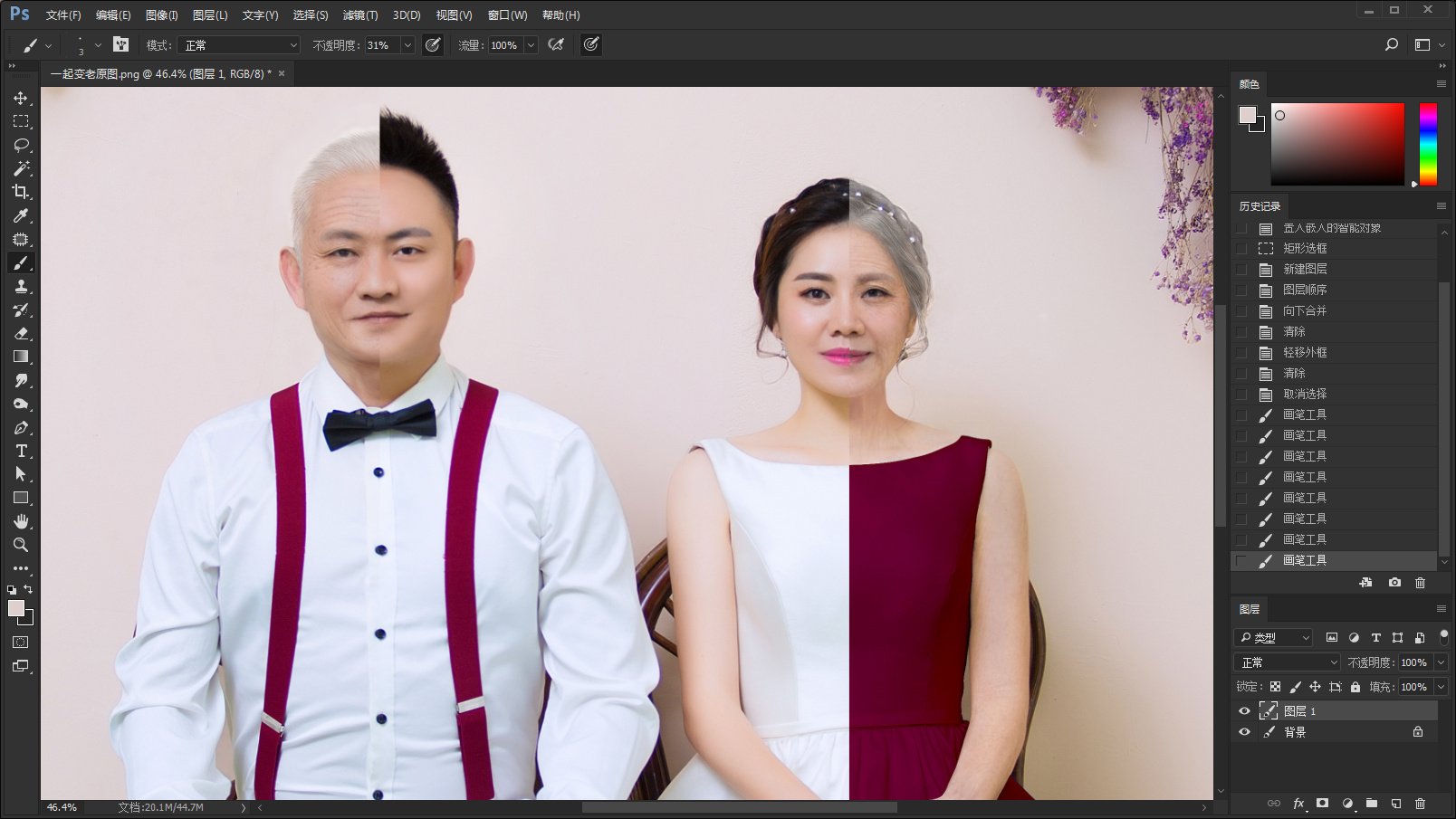The height and width of the screenshot is (819, 1456).
Task: Choose the Clone Stamp tool
Action: tap(21, 286)
